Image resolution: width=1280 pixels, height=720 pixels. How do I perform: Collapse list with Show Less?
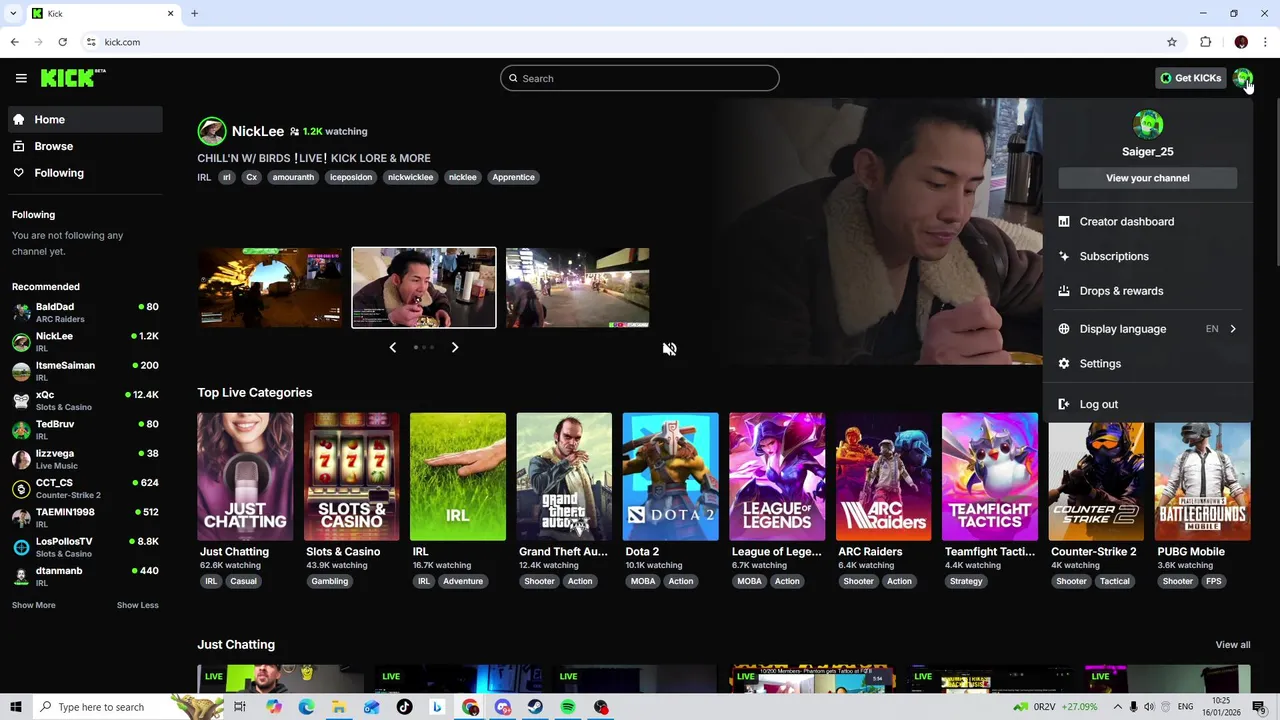point(137,605)
